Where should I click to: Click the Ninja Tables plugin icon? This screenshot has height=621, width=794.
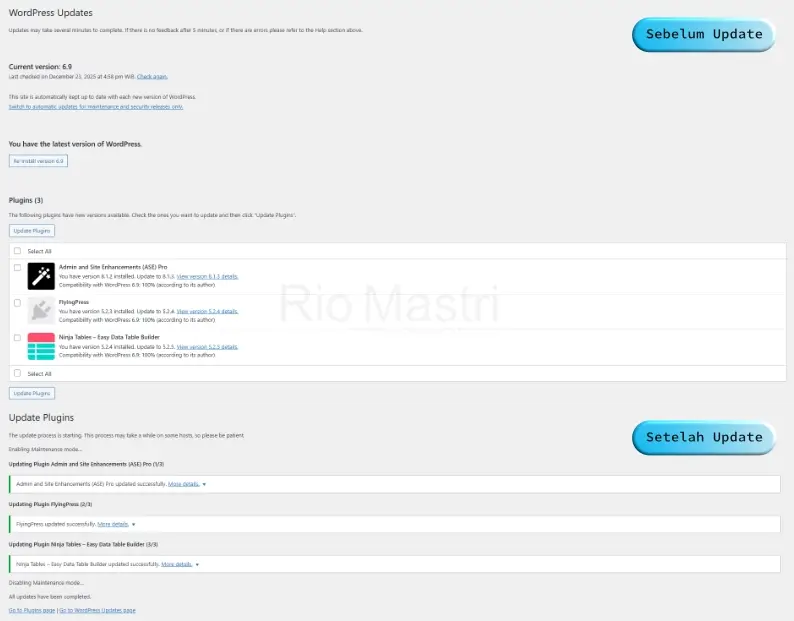coord(41,346)
